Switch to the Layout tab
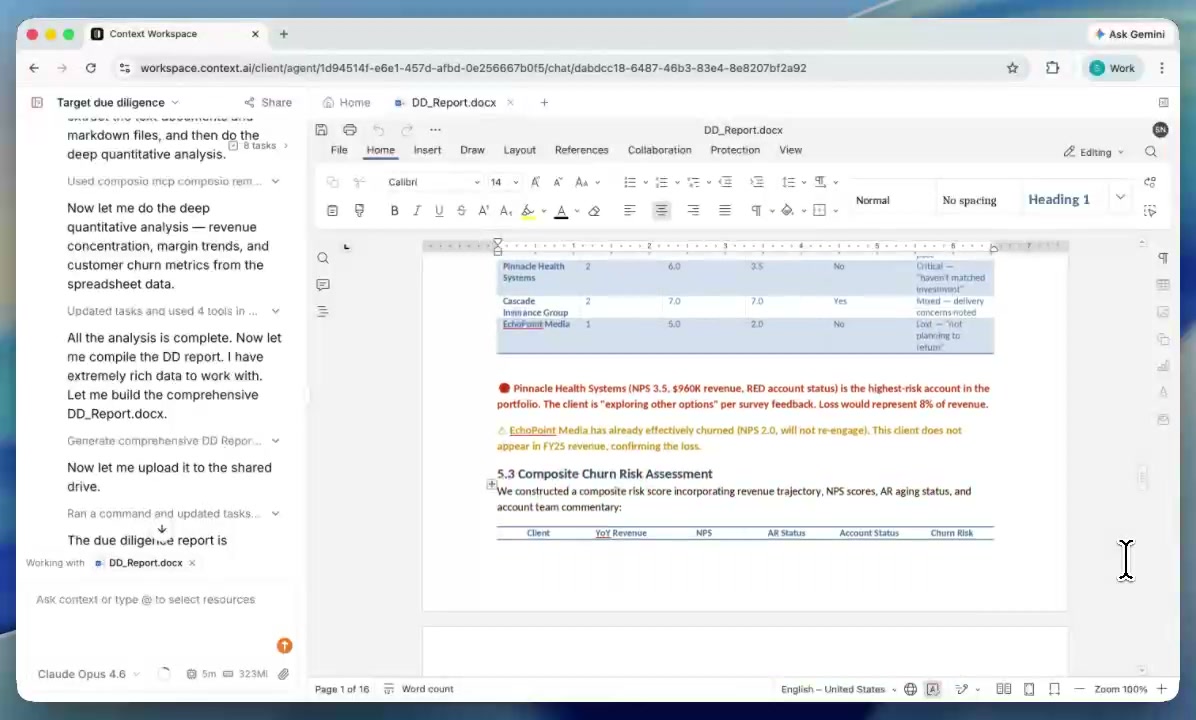Screen dimensions: 1196x720 point(519,150)
